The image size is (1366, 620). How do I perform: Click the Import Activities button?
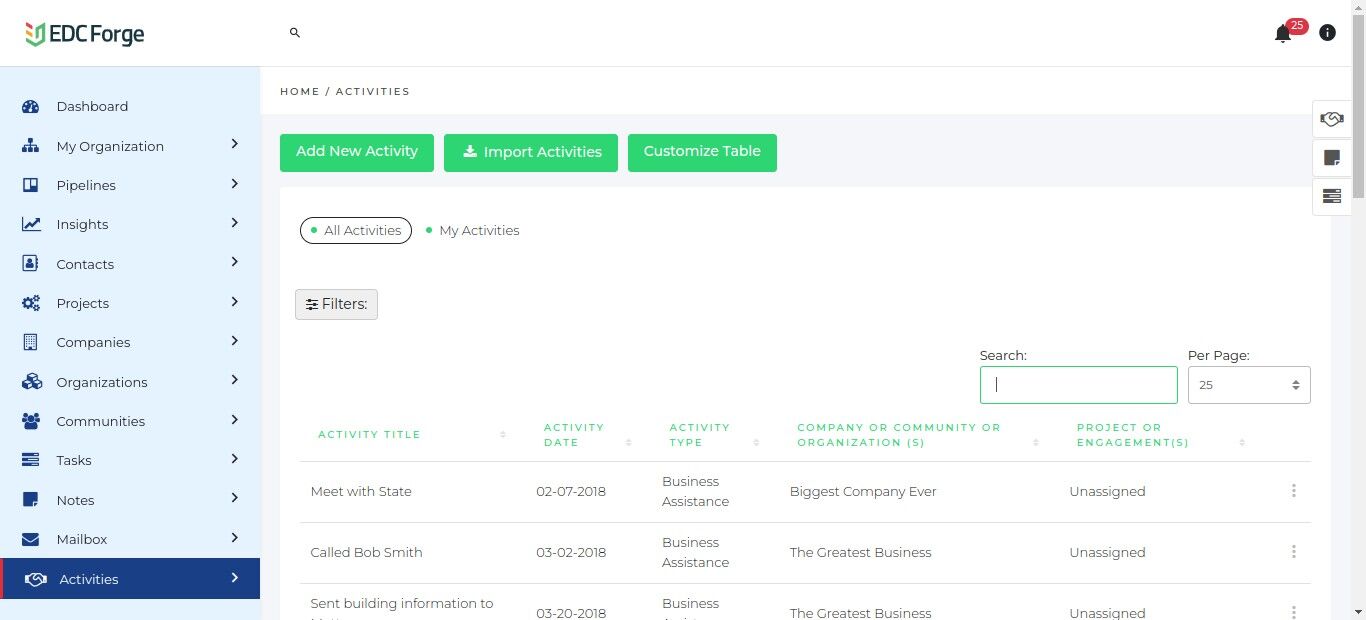click(531, 152)
